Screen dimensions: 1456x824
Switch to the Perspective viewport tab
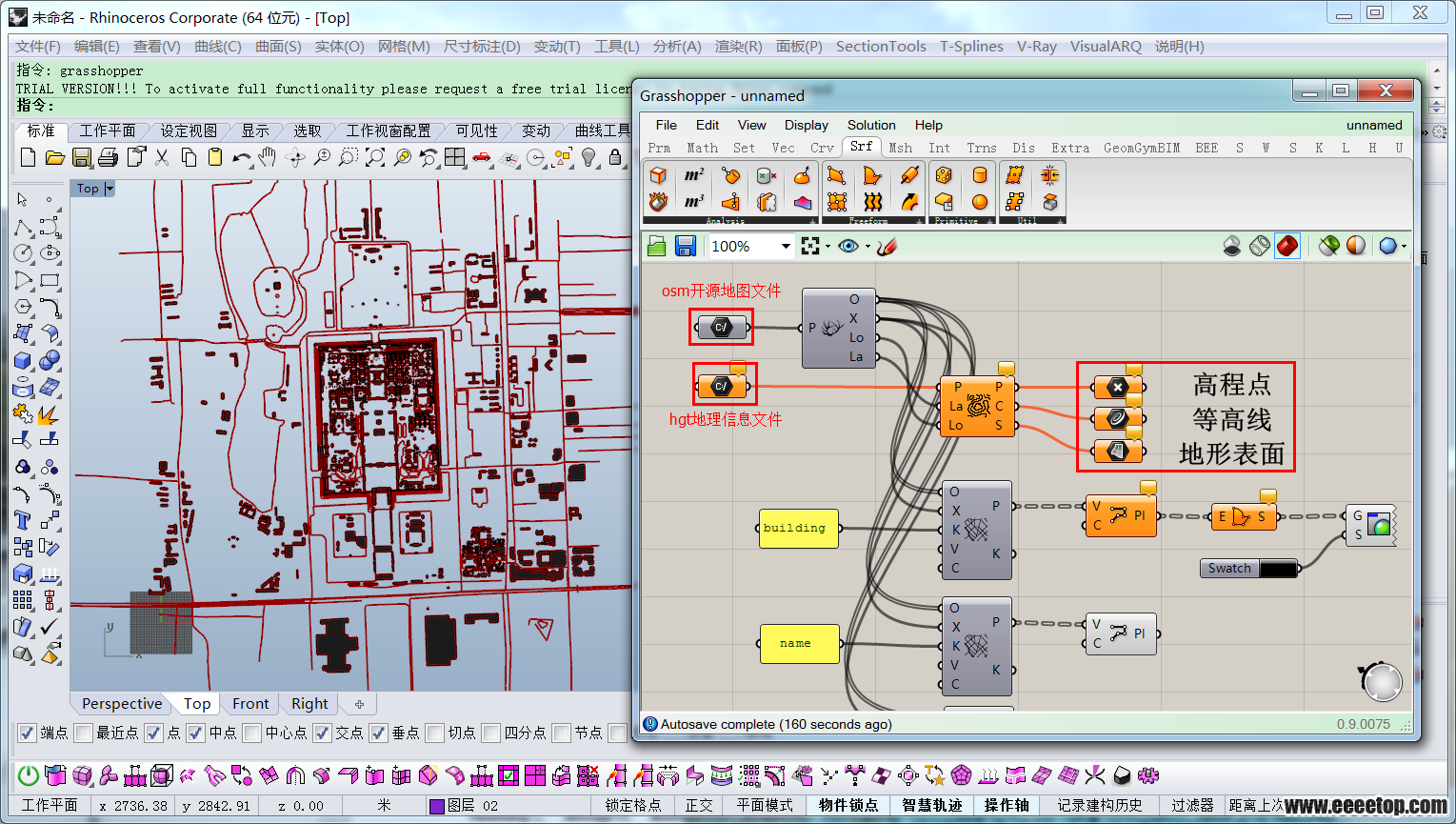coord(122,703)
